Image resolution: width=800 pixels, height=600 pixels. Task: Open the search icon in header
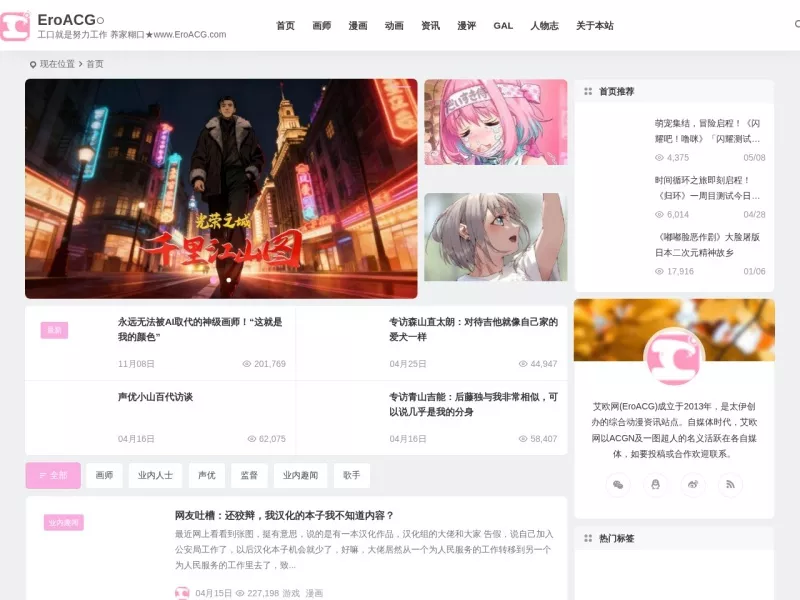pyautogui.click(x=797, y=24)
